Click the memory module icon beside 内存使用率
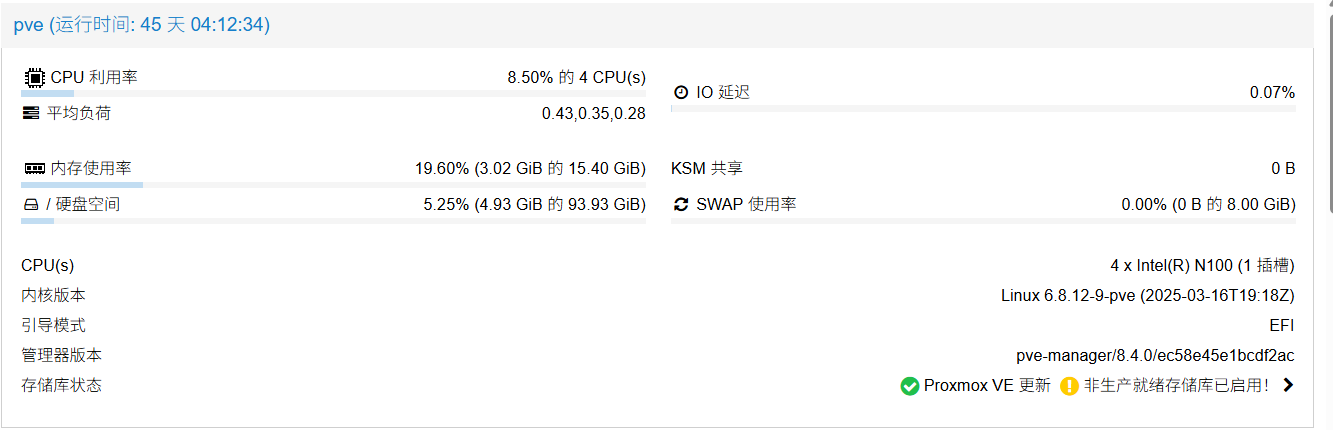 coord(34,168)
